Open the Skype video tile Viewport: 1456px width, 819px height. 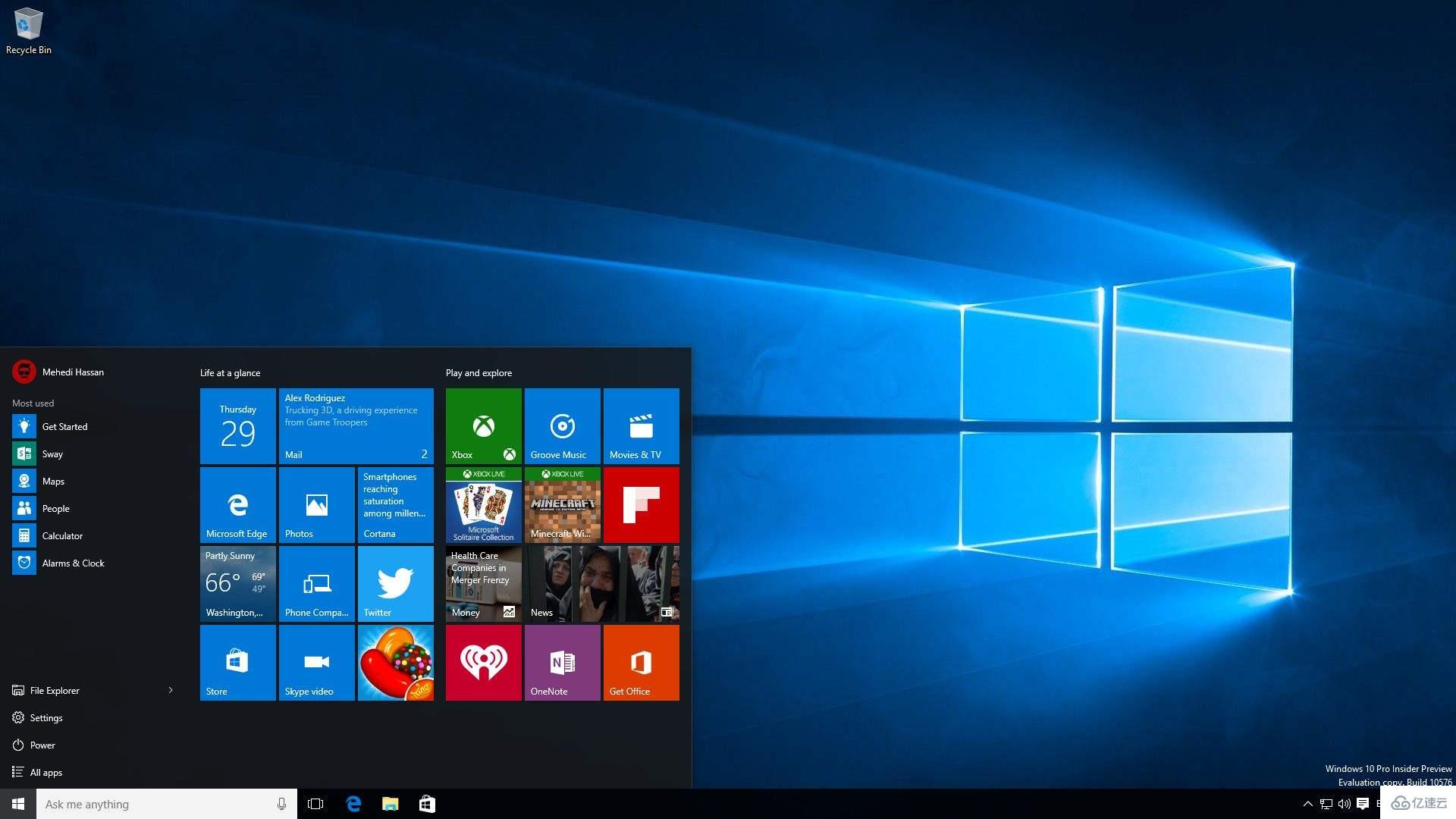click(317, 663)
